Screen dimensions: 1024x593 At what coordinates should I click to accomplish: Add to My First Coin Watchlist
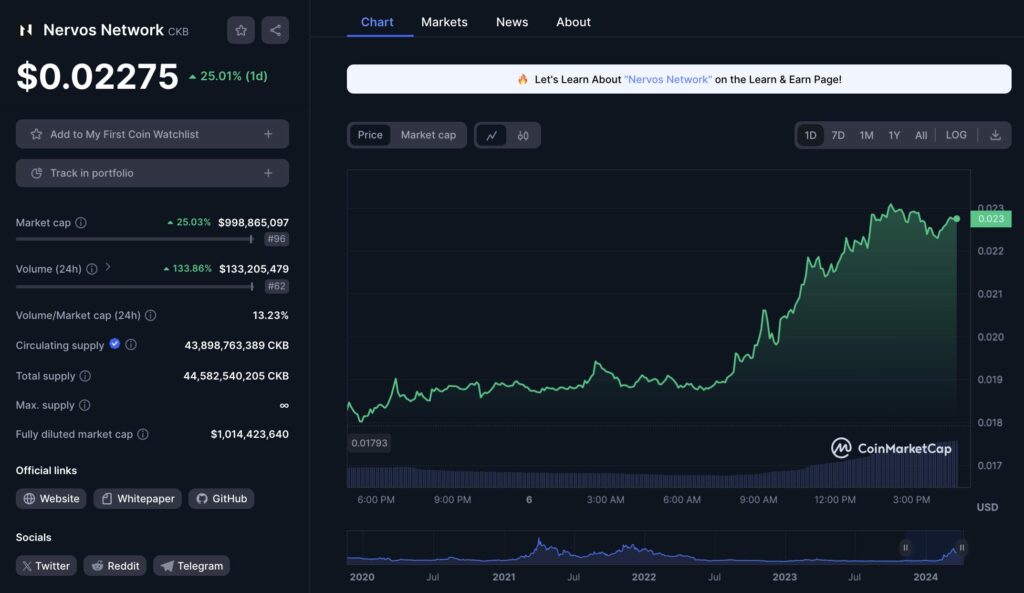point(152,134)
